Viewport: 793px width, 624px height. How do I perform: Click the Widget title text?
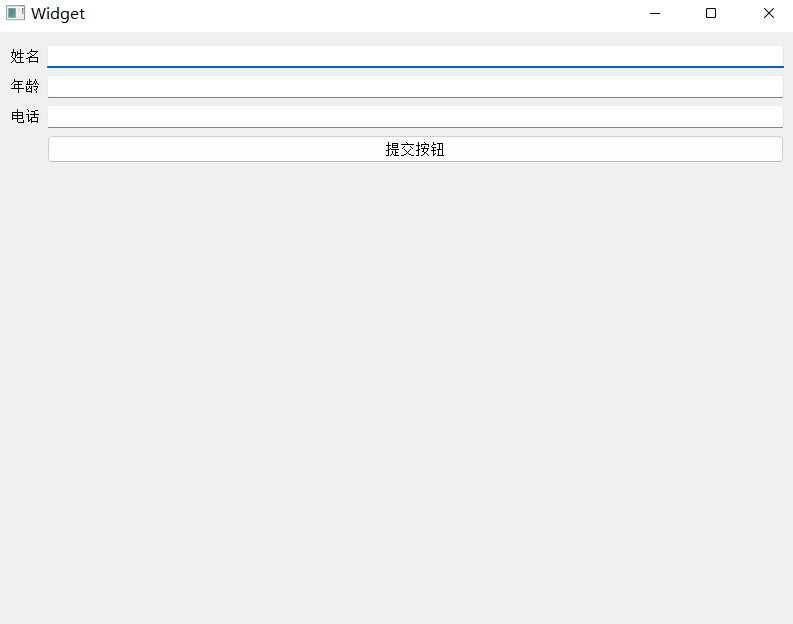[58, 14]
